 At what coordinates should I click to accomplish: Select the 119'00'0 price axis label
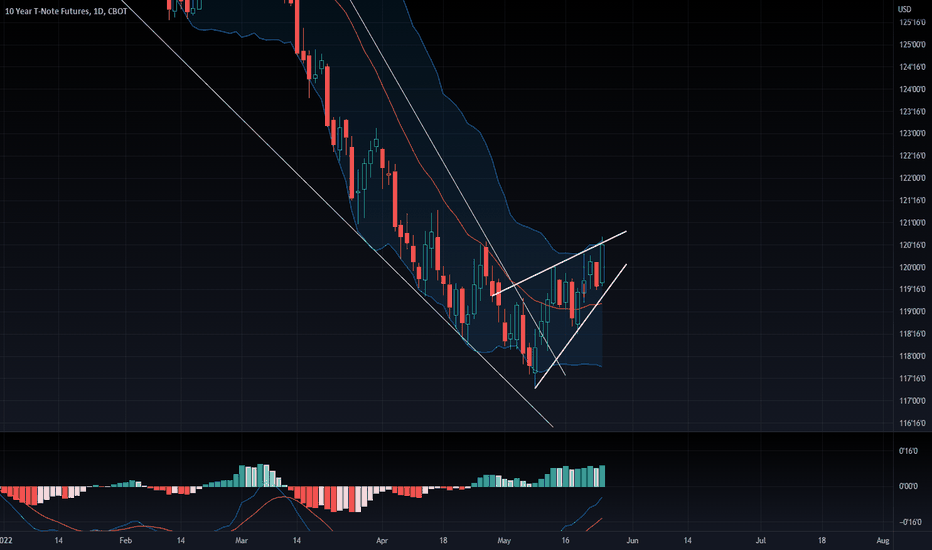[x=912, y=312]
